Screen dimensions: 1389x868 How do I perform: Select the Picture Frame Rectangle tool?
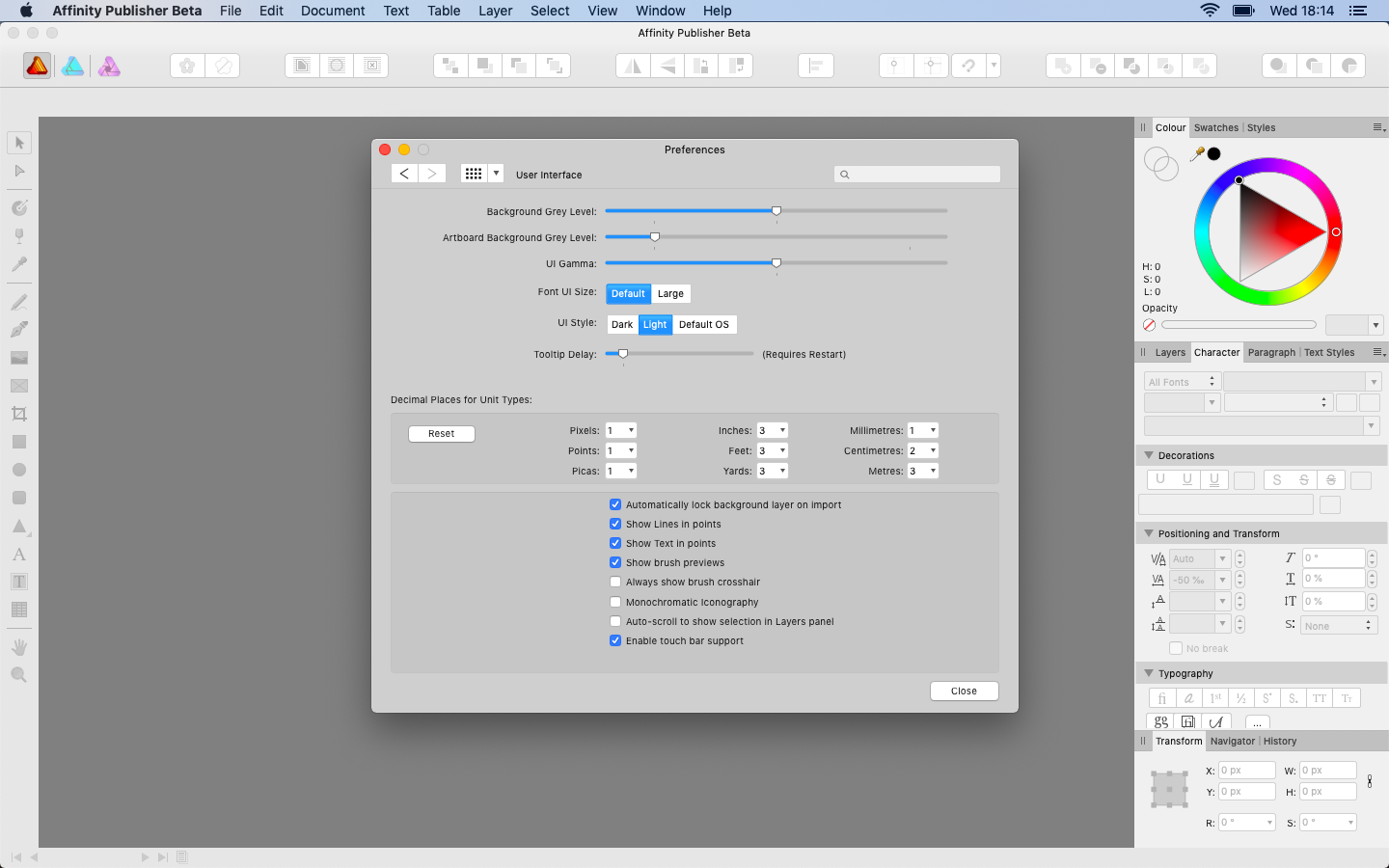click(x=19, y=386)
